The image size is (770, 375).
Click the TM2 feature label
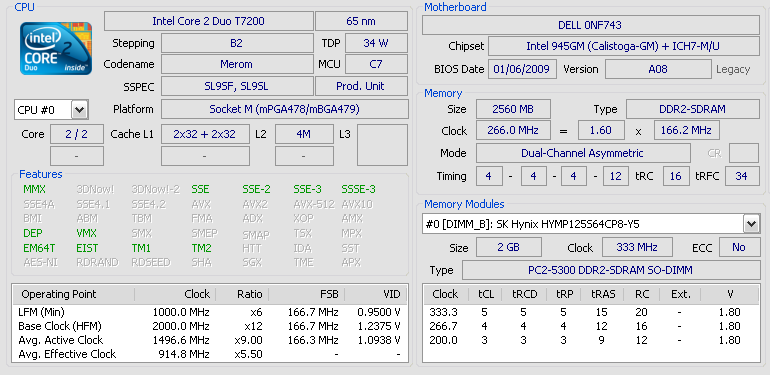[x=201, y=248]
